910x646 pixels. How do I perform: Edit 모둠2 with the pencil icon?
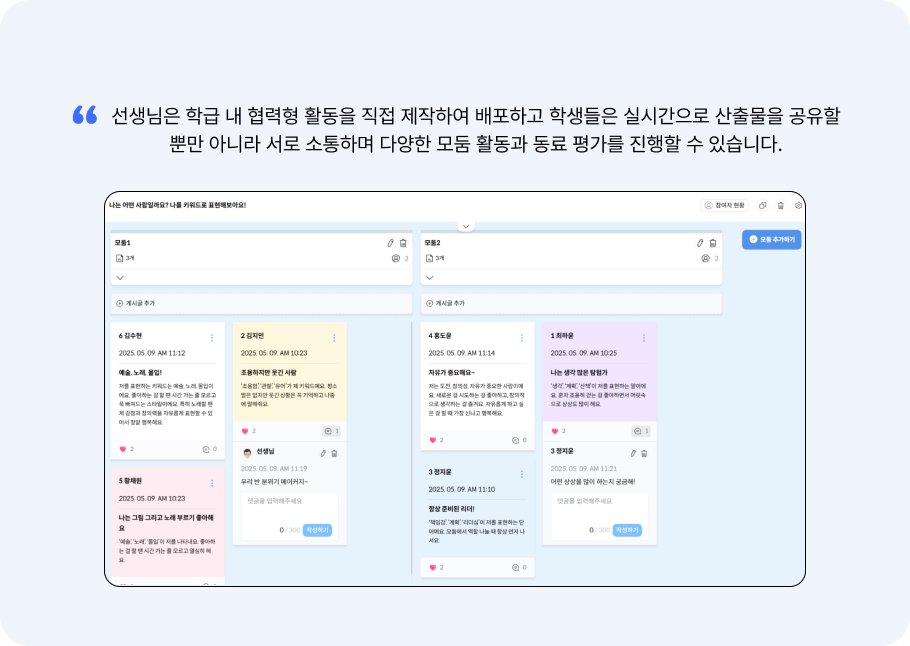click(x=700, y=243)
